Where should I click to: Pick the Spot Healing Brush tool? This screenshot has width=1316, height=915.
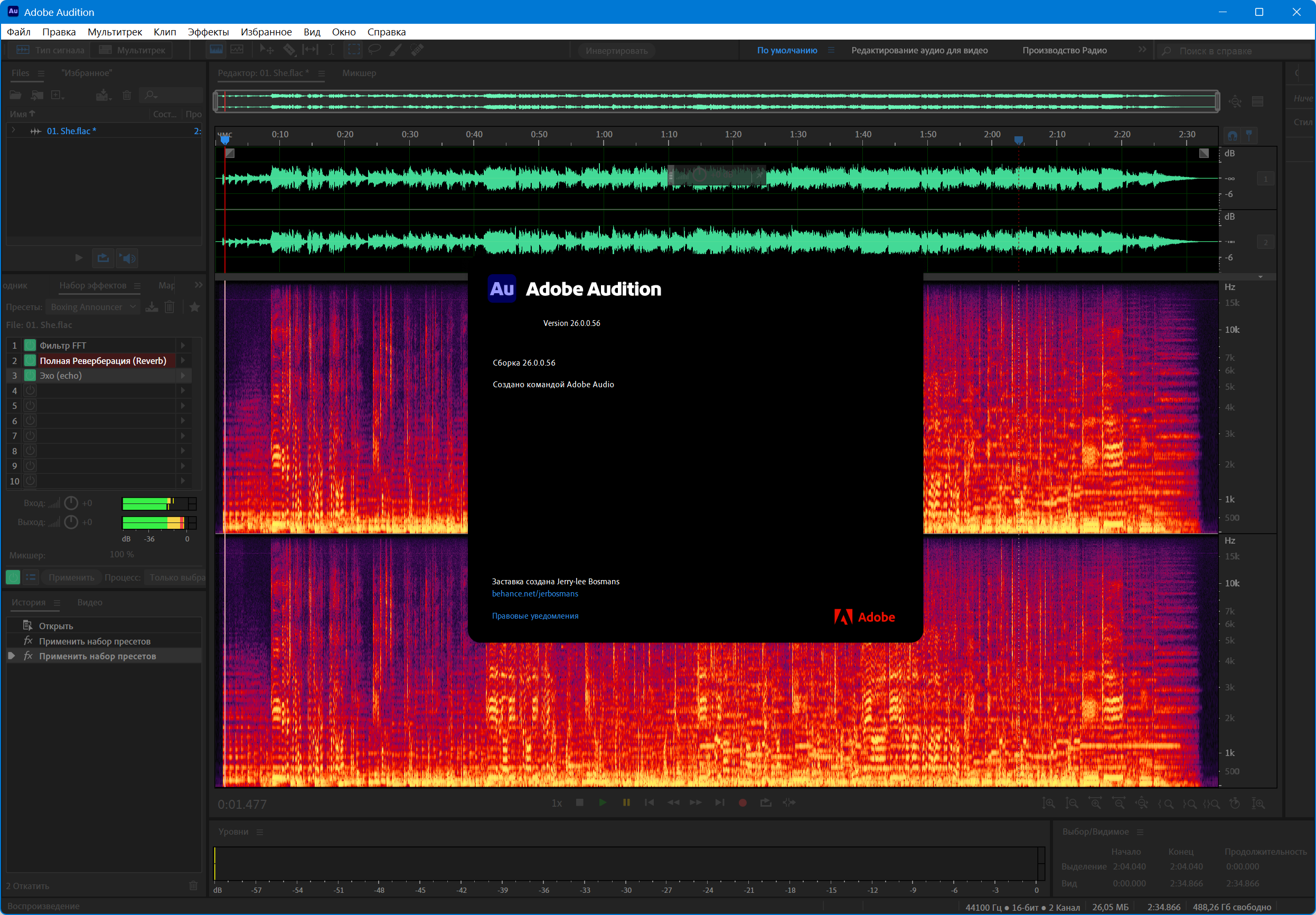click(417, 50)
